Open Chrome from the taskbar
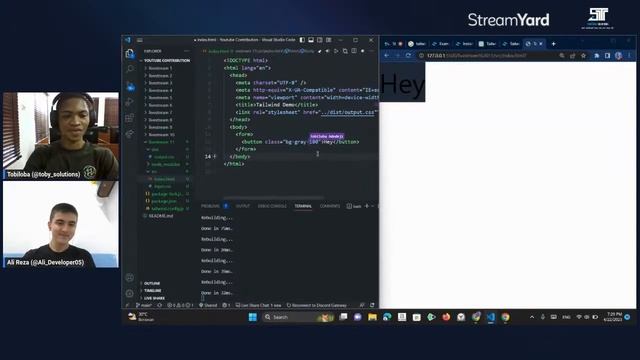640x360 pixels. click(x=505, y=317)
